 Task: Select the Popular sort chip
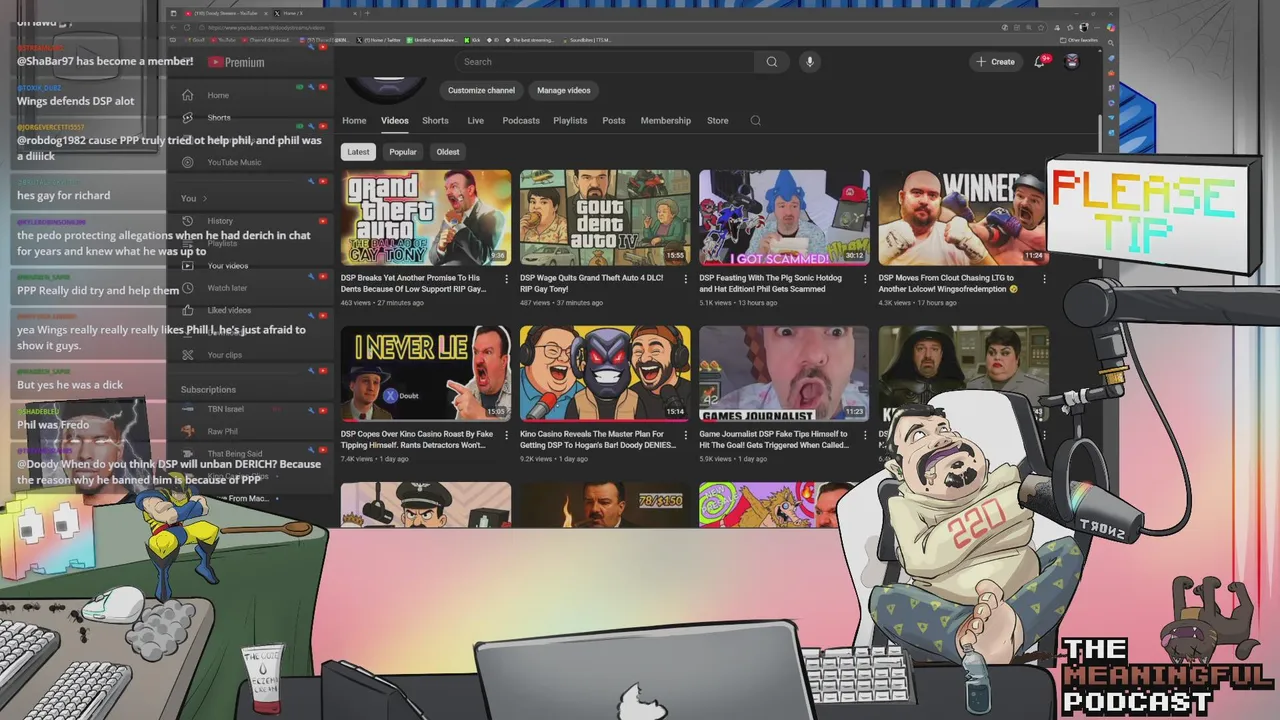[x=403, y=152]
